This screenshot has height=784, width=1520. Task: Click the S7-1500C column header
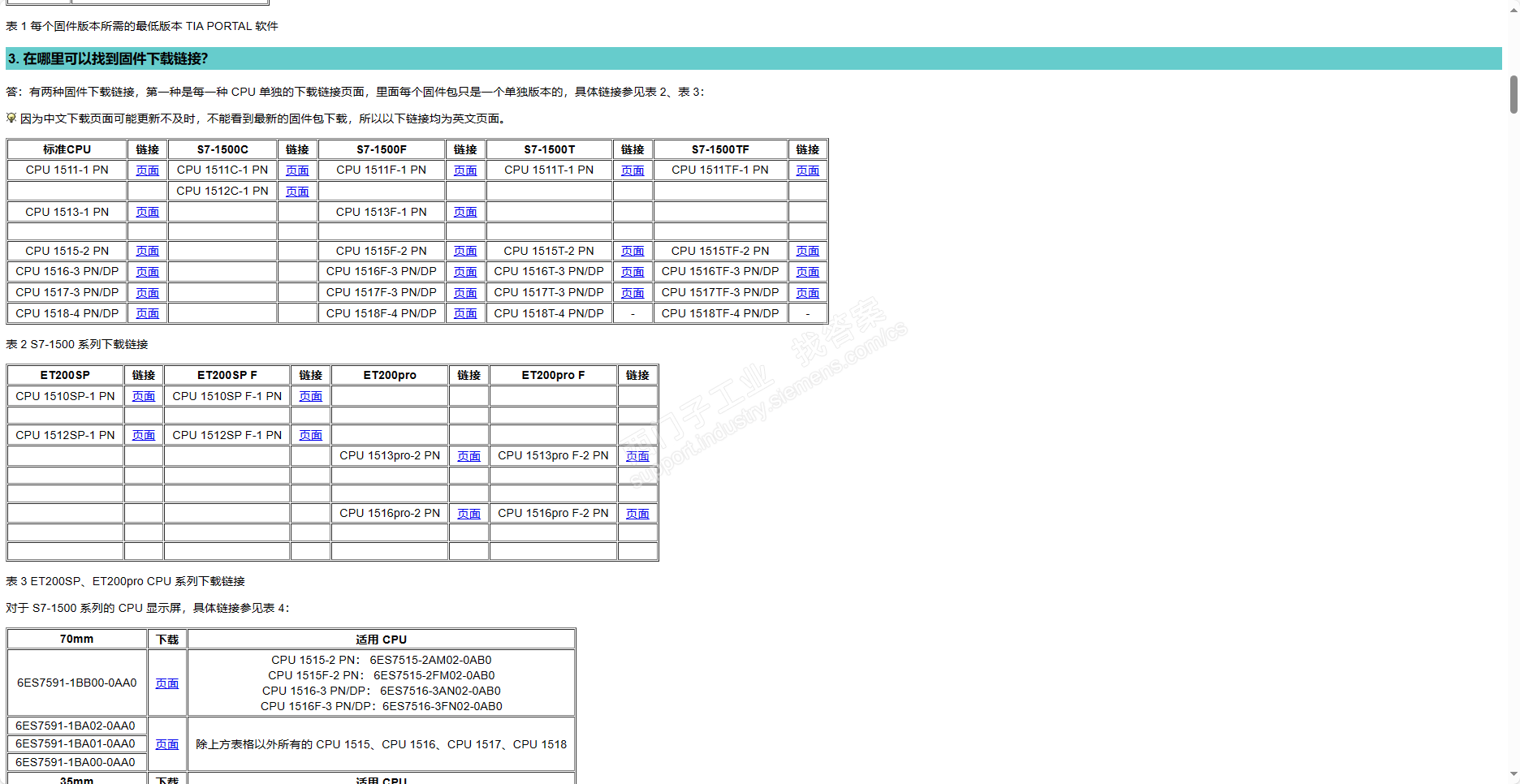coord(222,149)
